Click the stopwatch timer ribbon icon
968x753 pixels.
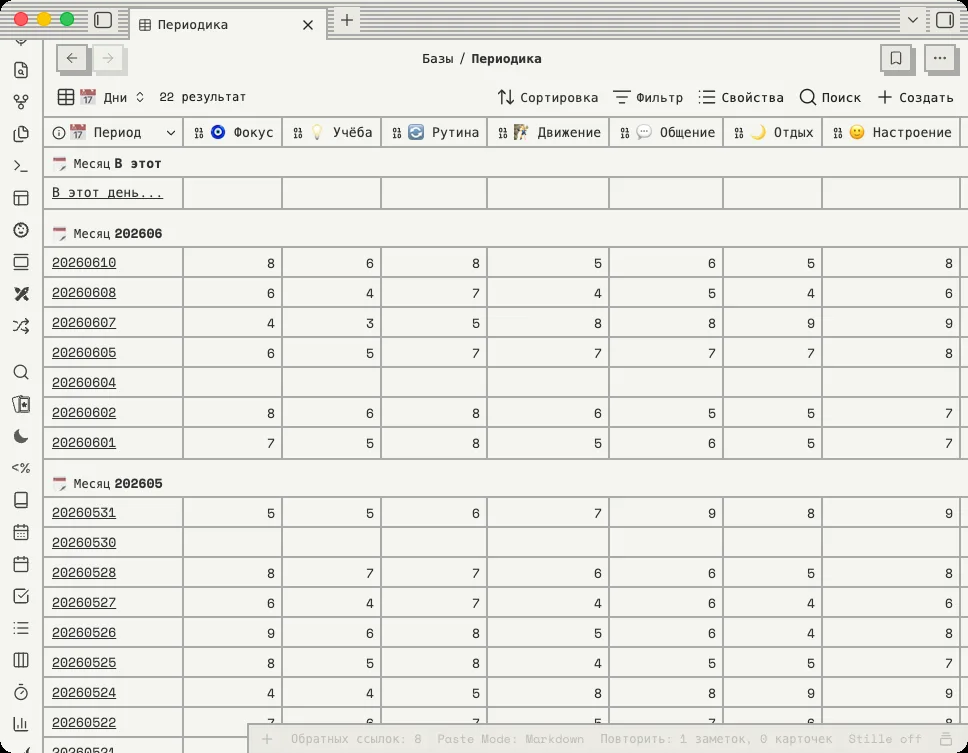[x=21, y=692]
